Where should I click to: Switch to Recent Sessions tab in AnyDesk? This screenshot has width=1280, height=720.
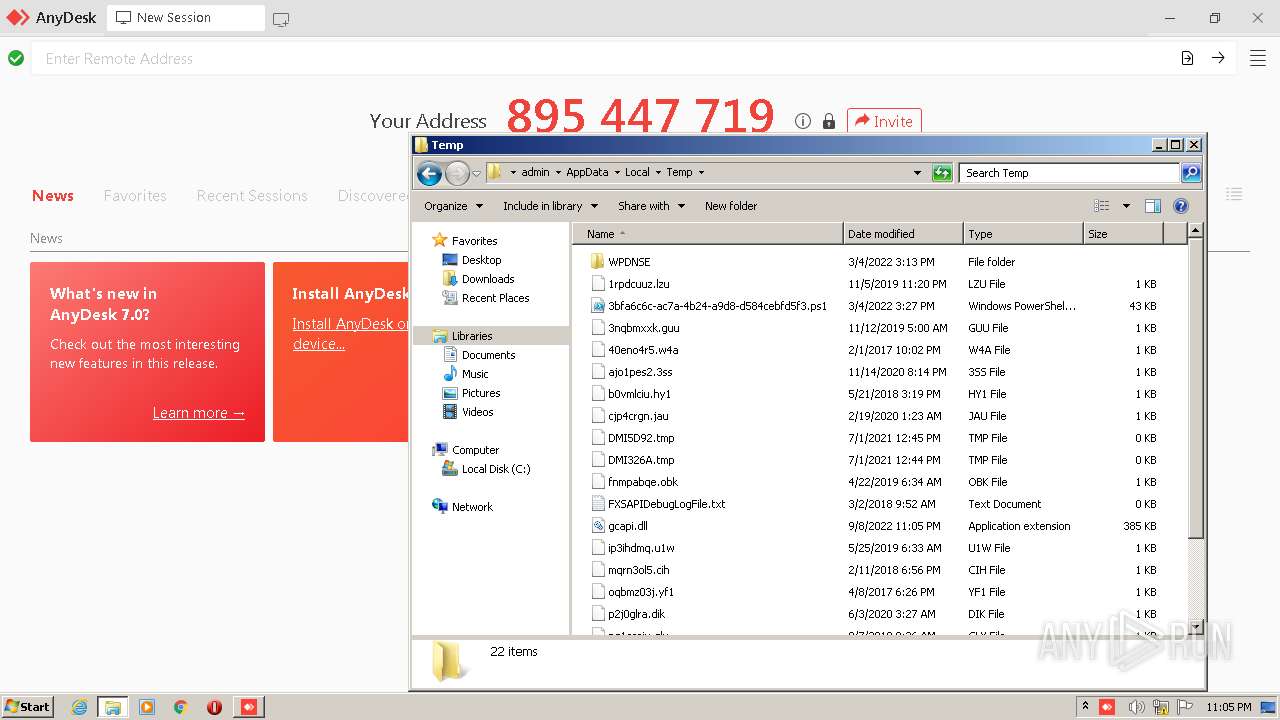point(252,196)
